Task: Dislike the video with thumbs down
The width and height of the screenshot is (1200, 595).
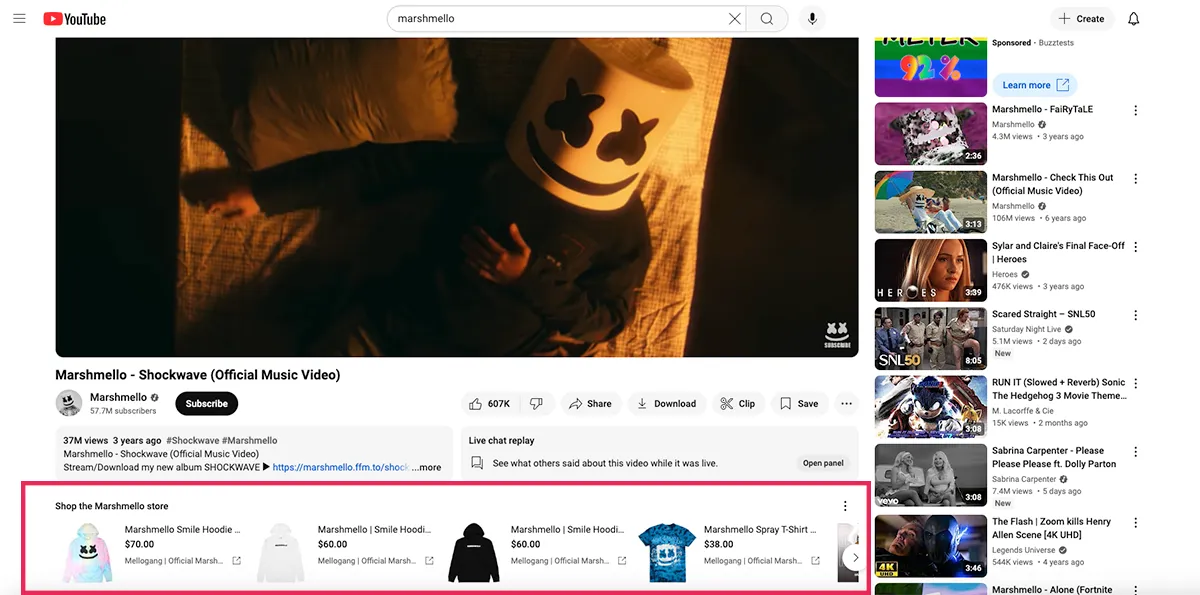Action: [x=537, y=404]
